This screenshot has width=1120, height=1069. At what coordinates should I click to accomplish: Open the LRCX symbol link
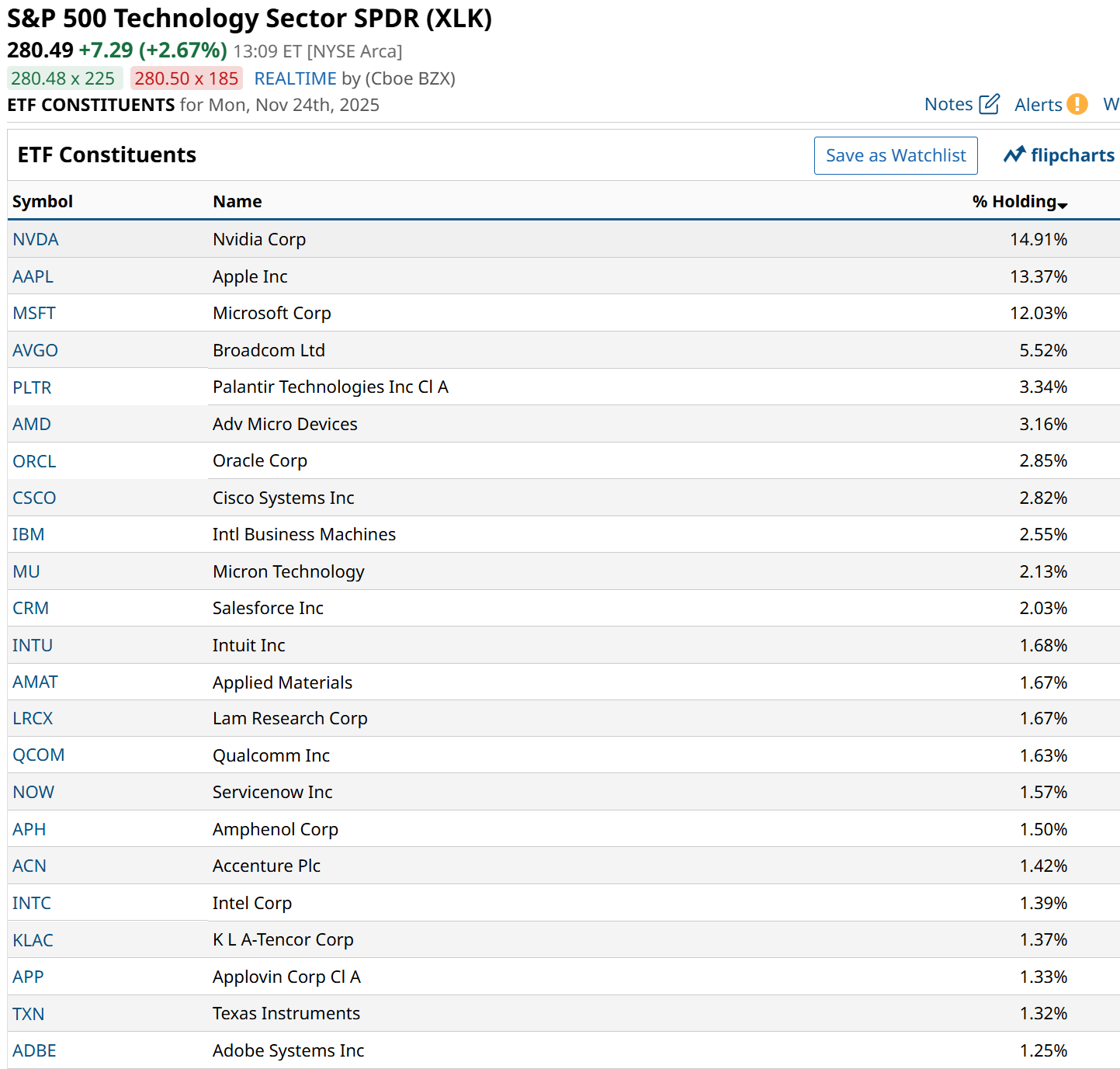(33, 718)
